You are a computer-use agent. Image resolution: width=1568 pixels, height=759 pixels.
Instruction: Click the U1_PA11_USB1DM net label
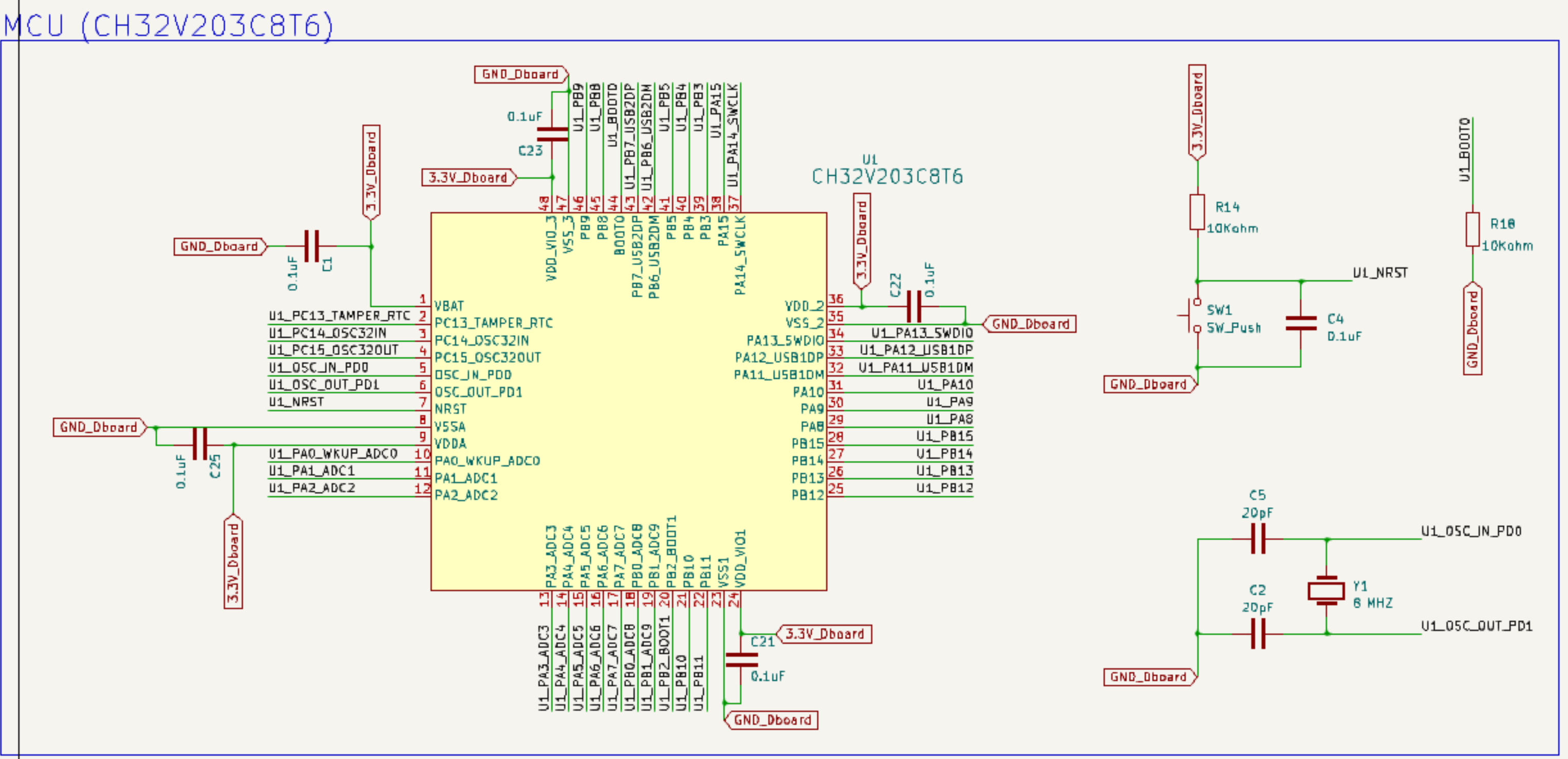tap(916, 367)
